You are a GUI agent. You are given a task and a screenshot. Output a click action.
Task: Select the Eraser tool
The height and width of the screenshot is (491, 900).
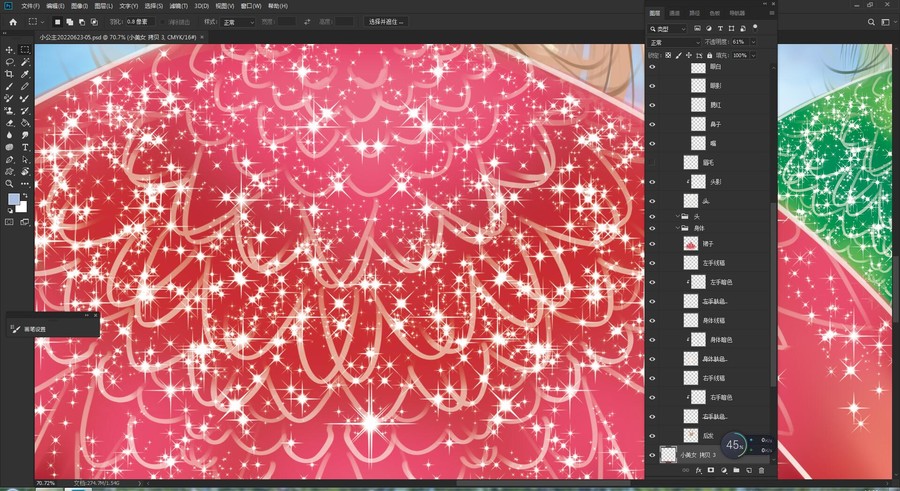[x=9, y=123]
